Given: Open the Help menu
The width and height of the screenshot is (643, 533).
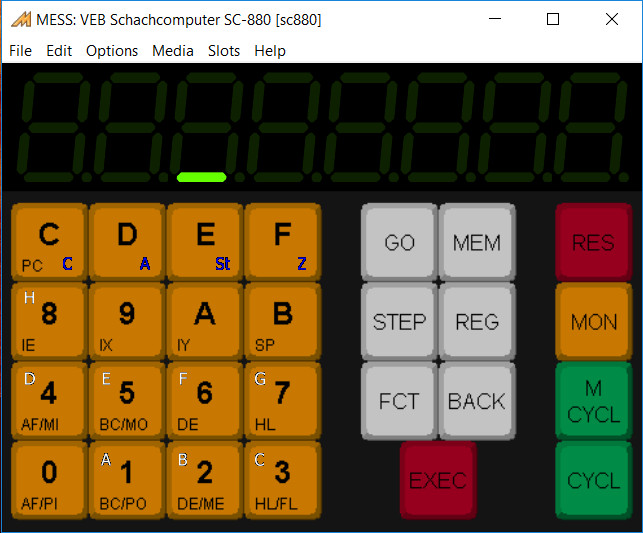Looking at the screenshot, I should [x=270, y=51].
